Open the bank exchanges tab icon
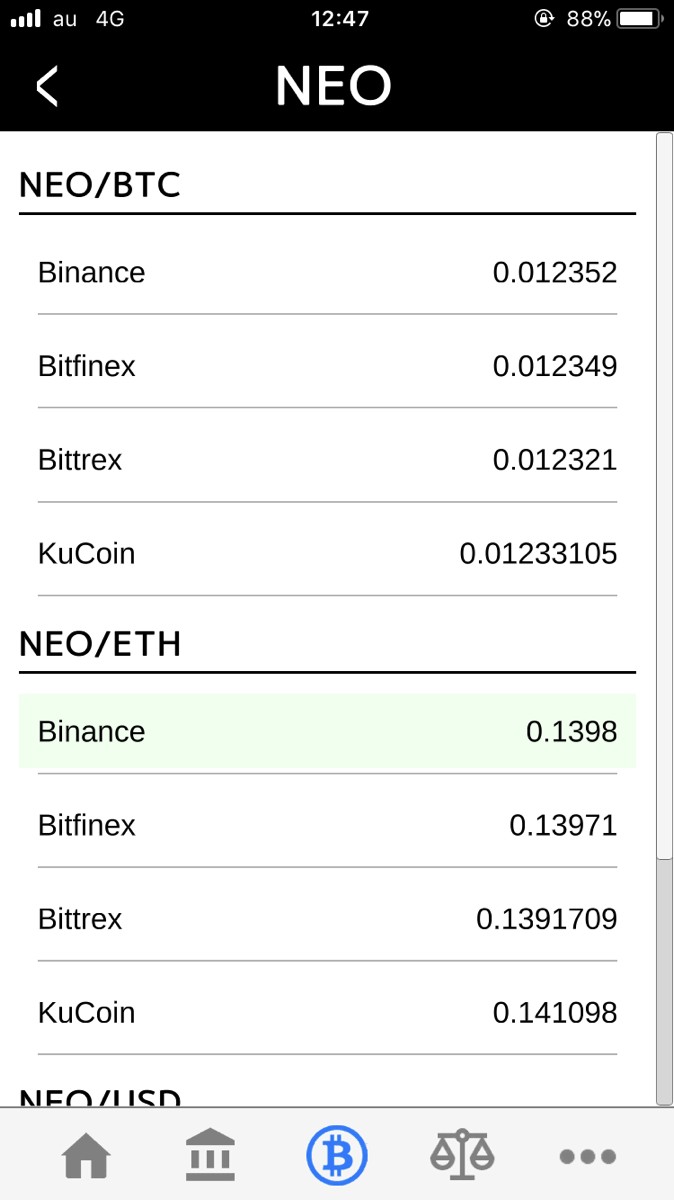 (x=211, y=1156)
